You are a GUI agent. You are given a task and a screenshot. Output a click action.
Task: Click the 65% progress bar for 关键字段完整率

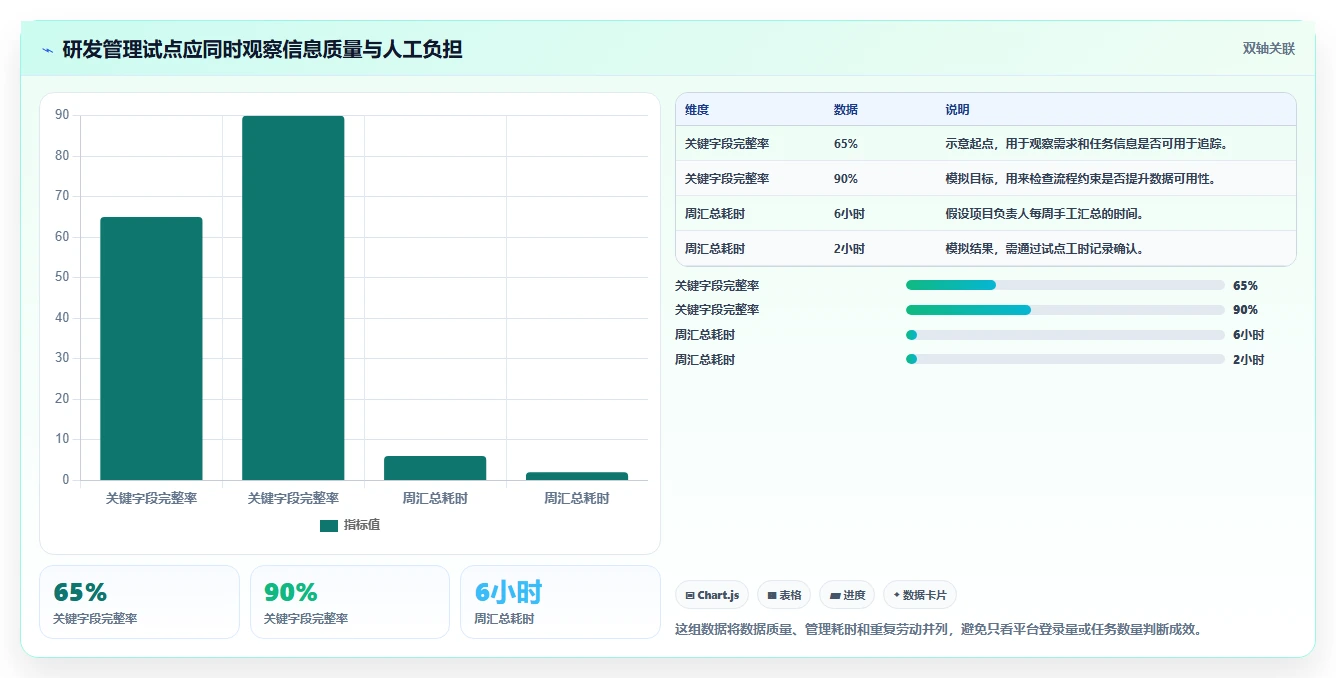click(1065, 285)
